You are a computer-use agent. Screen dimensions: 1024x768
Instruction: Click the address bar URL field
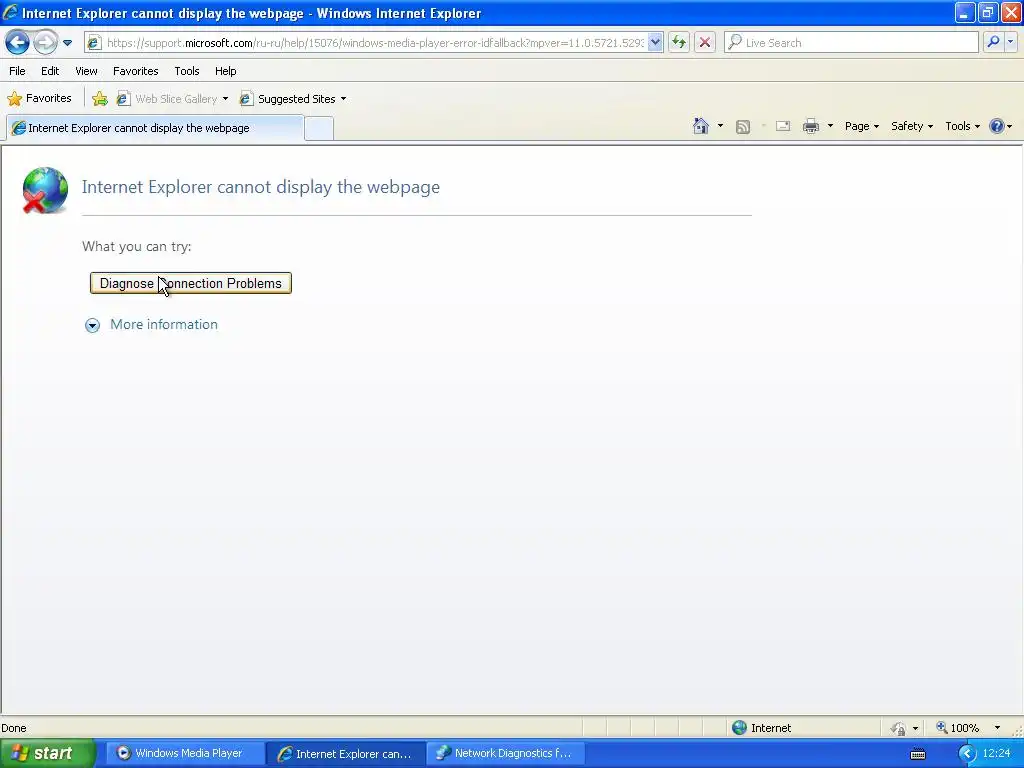375,43
